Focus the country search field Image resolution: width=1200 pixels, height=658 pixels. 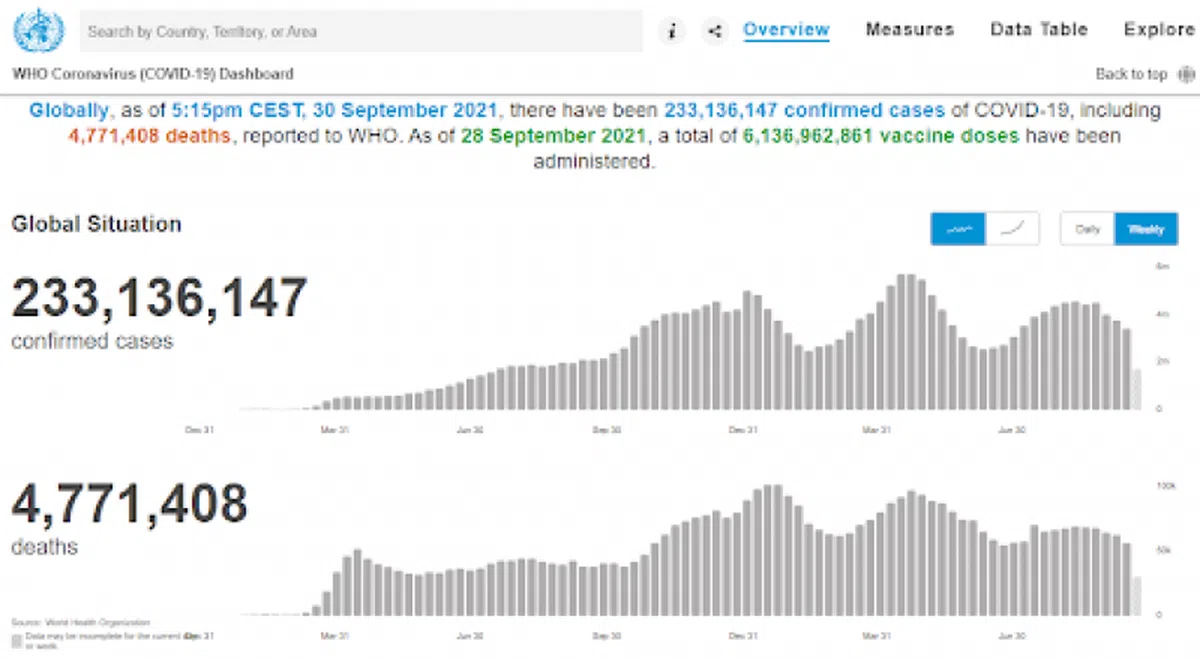click(x=360, y=31)
